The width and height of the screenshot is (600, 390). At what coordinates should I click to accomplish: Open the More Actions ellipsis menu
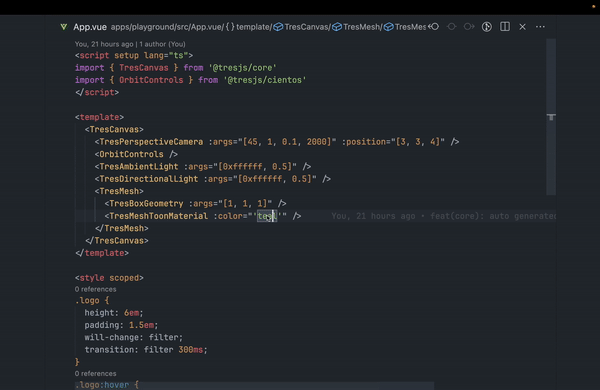(x=540, y=27)
